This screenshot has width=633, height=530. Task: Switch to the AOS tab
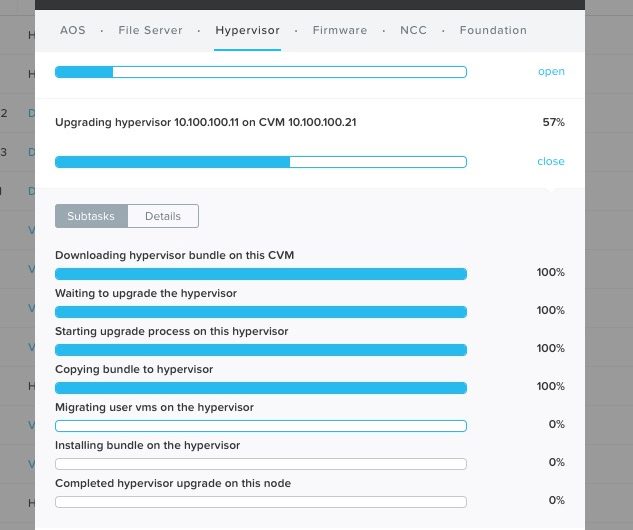[73, 30]
